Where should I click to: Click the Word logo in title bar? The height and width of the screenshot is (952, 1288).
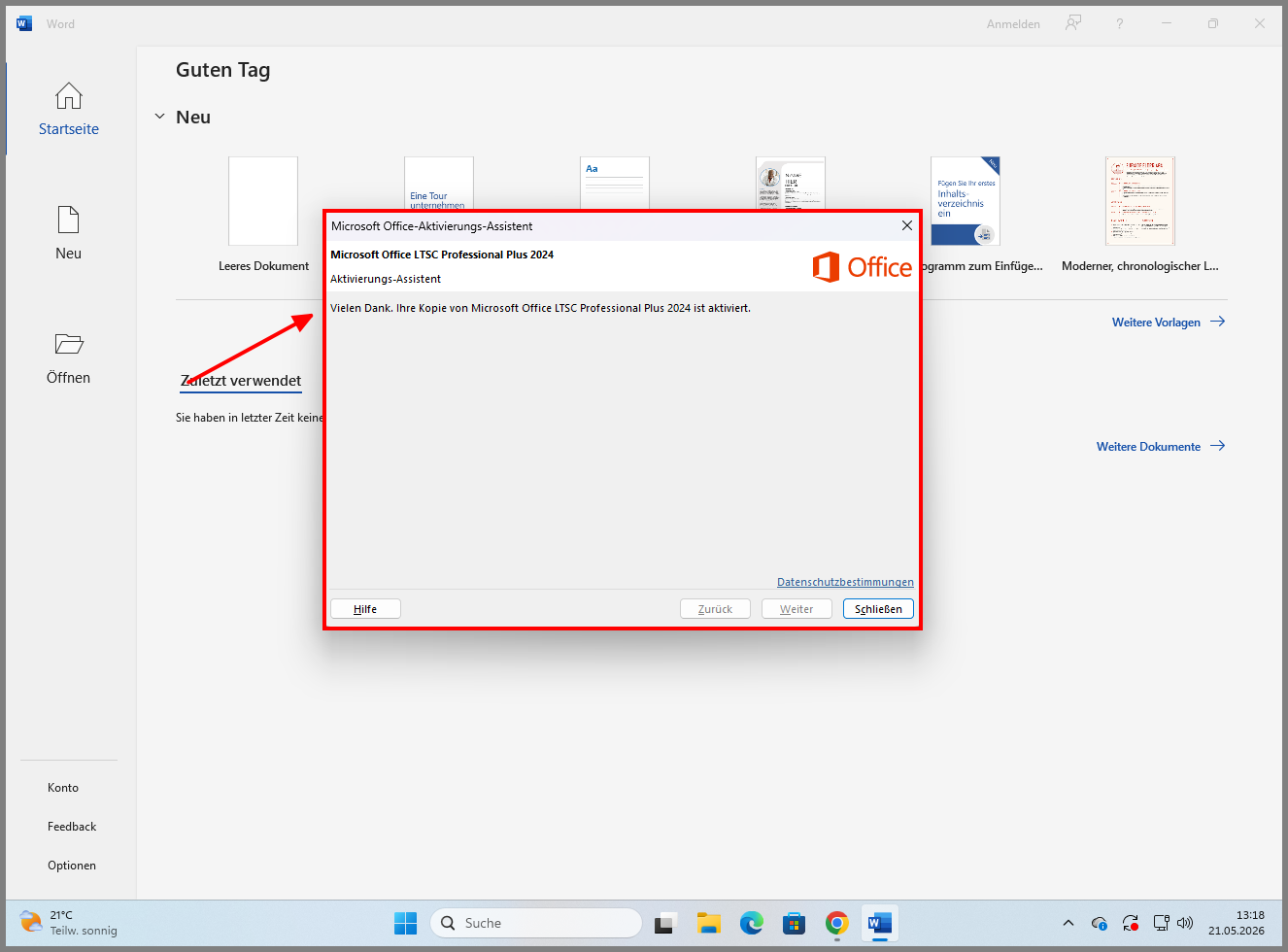(24, 23)
